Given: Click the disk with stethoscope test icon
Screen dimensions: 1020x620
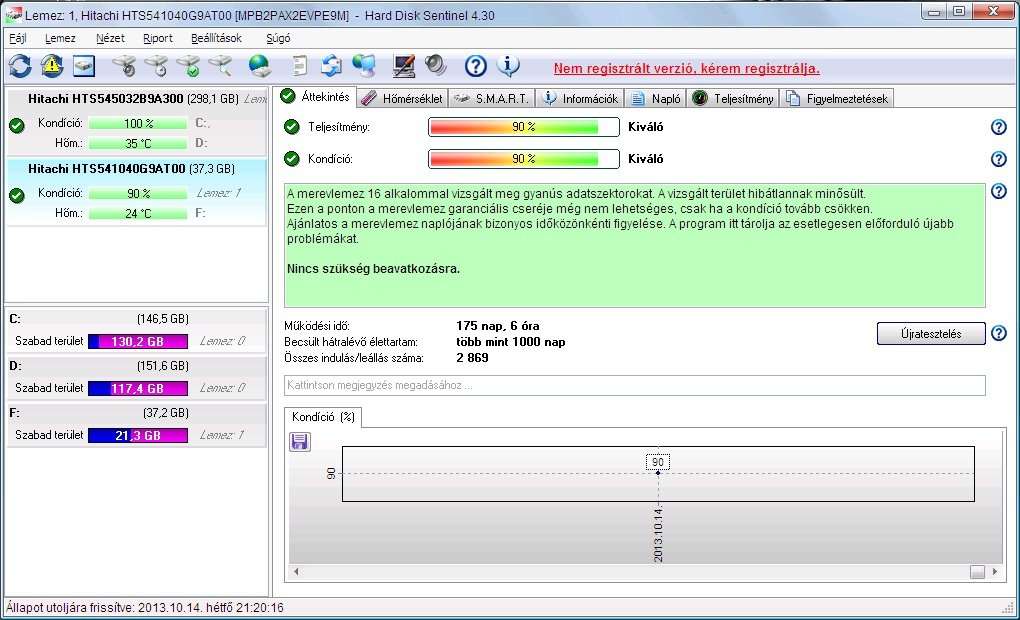Looking at the screenshot, I should (x=124, y=66).
